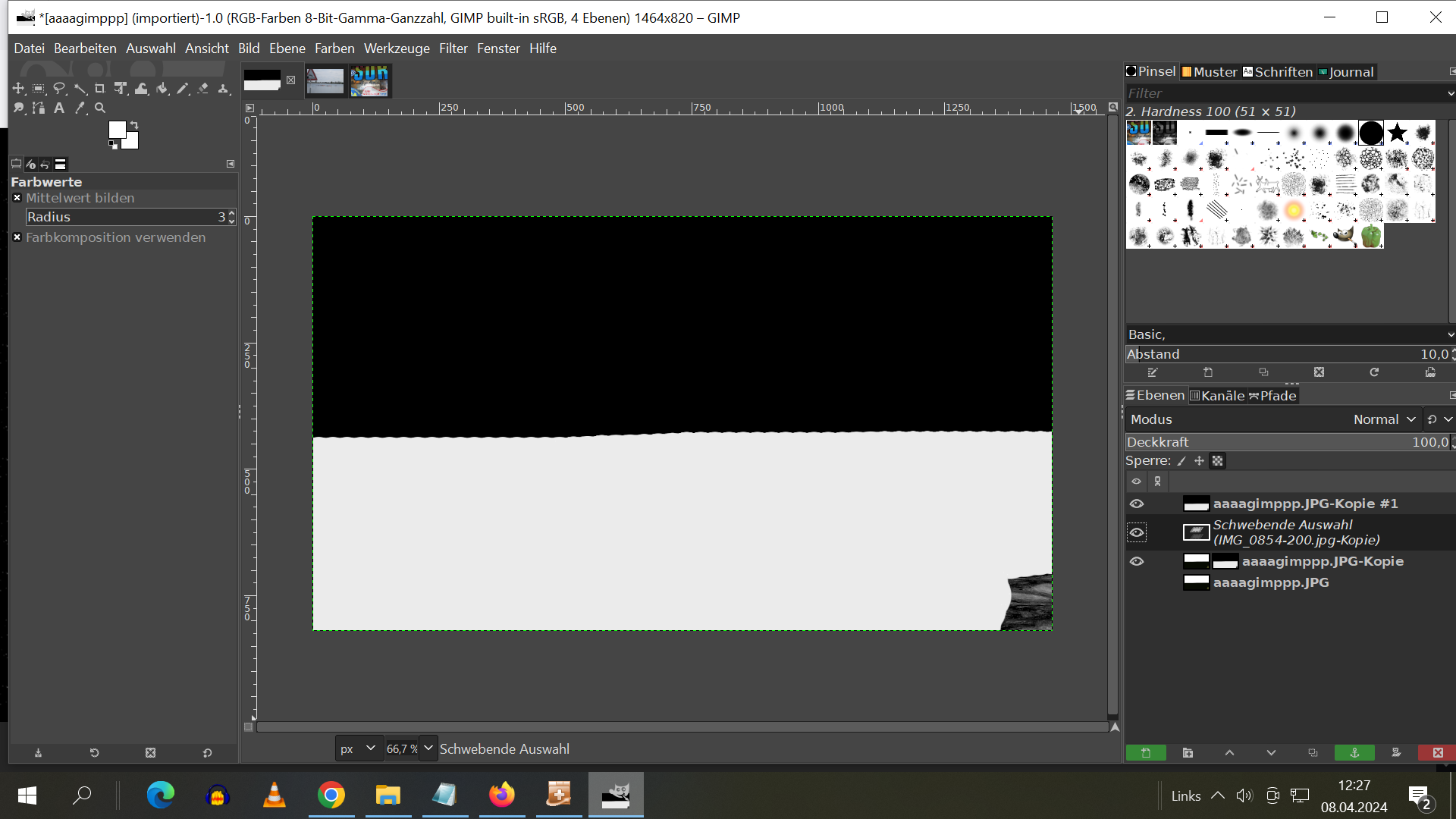Merge layer down with mask icon

coord(1396,752)
